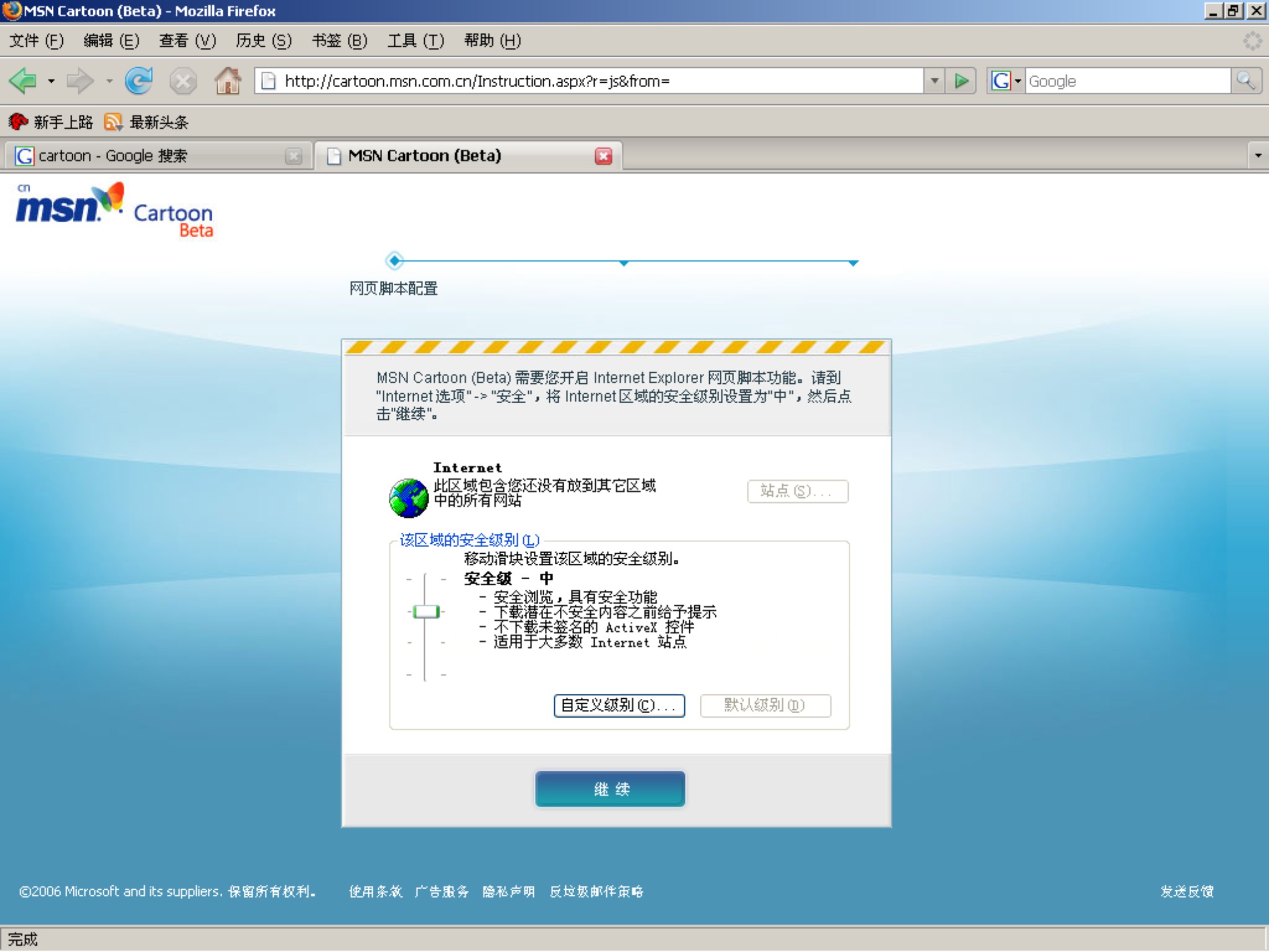
Task: Open the Back history dropdown arrow
Action: pyautogui.click(x=52, y=82)
